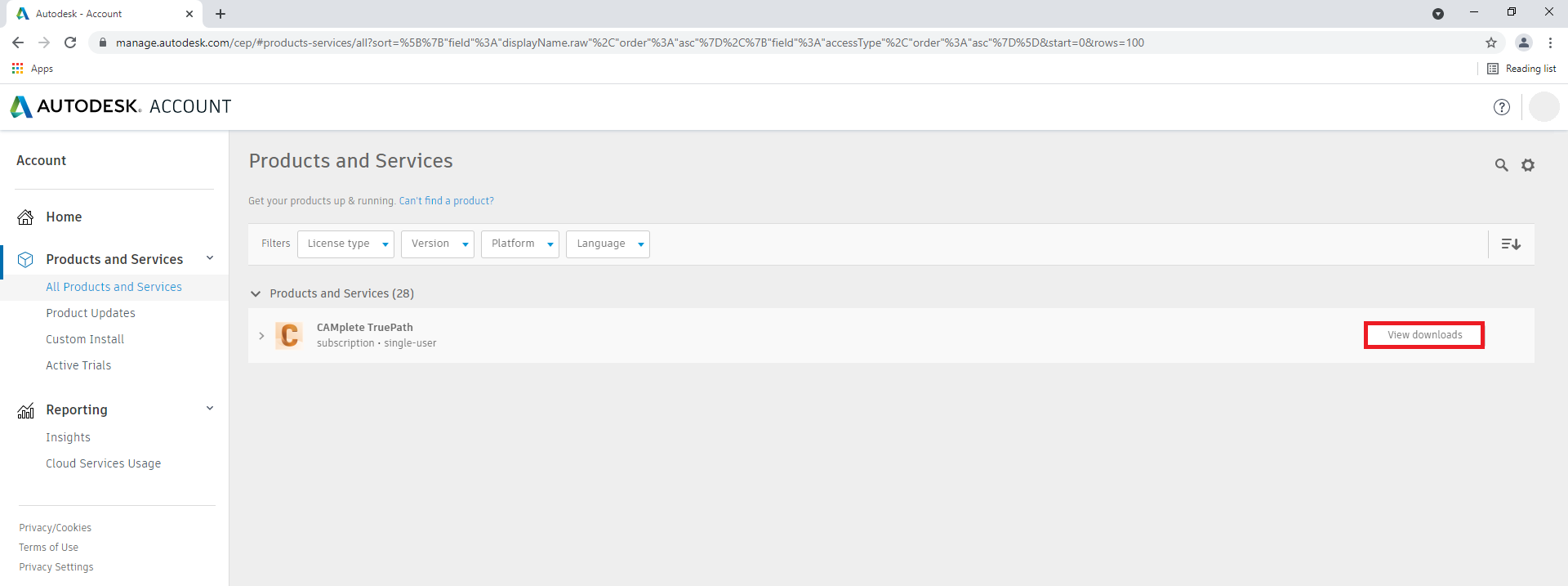Open the Terms of Use link
Screen dimensions: 1568x586
point(48,548)
